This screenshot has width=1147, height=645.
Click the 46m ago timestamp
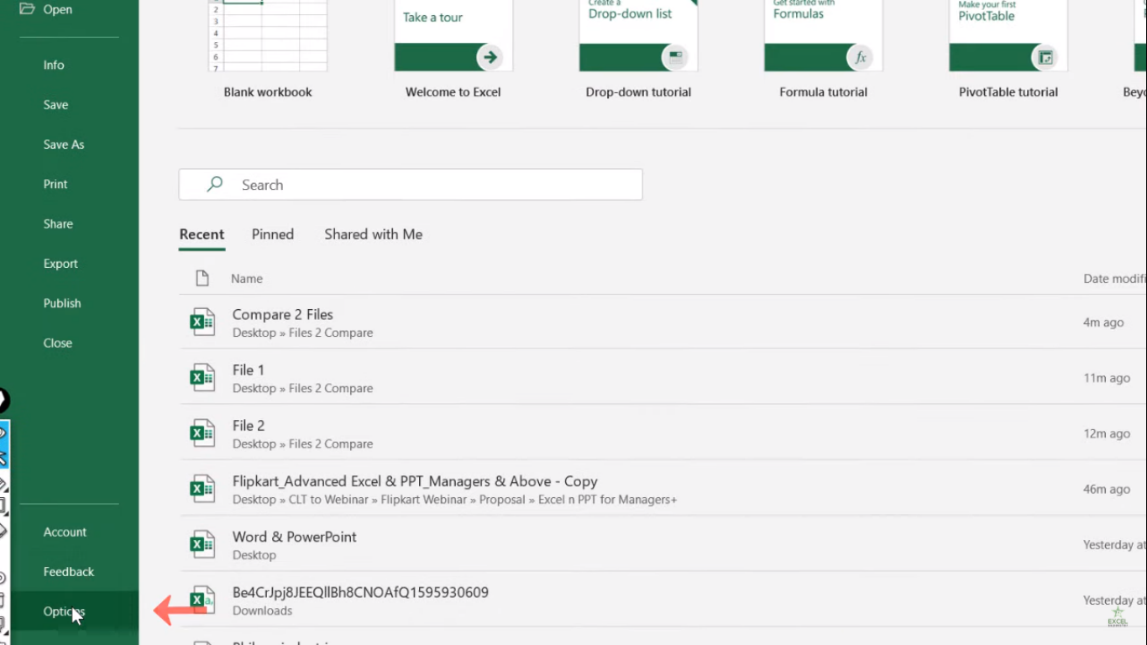click(x=1106, y=489)
